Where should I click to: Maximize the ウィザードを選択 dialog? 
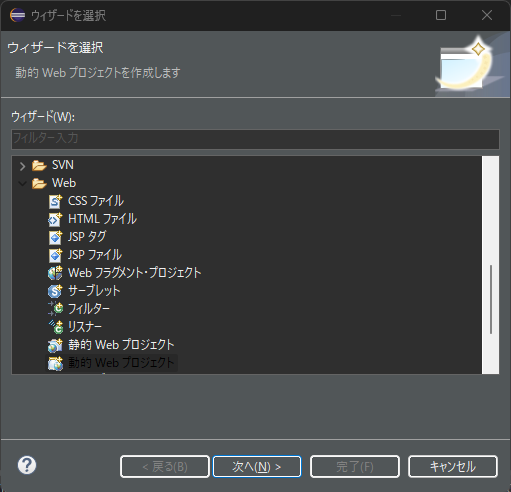click(x=441, y=15)
